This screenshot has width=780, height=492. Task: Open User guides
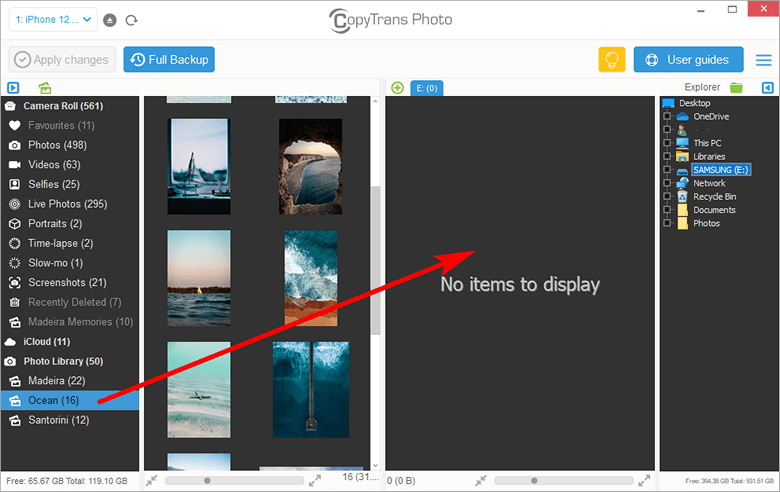point(688,60)
